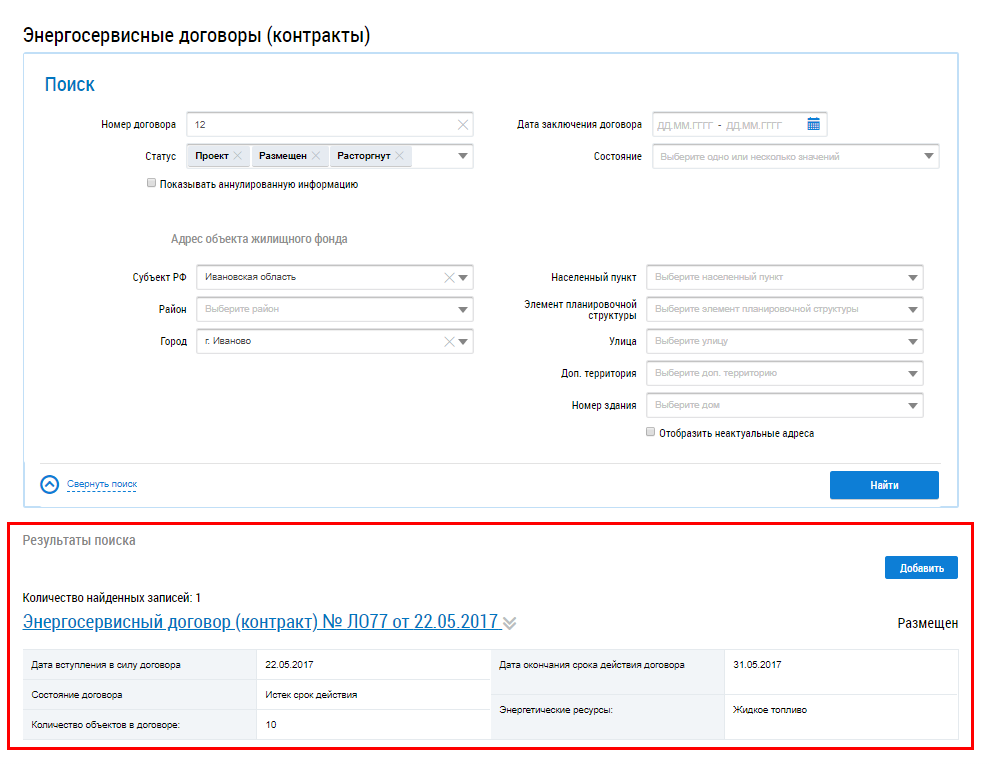Remove the Размещен status tag

(315, 156)
